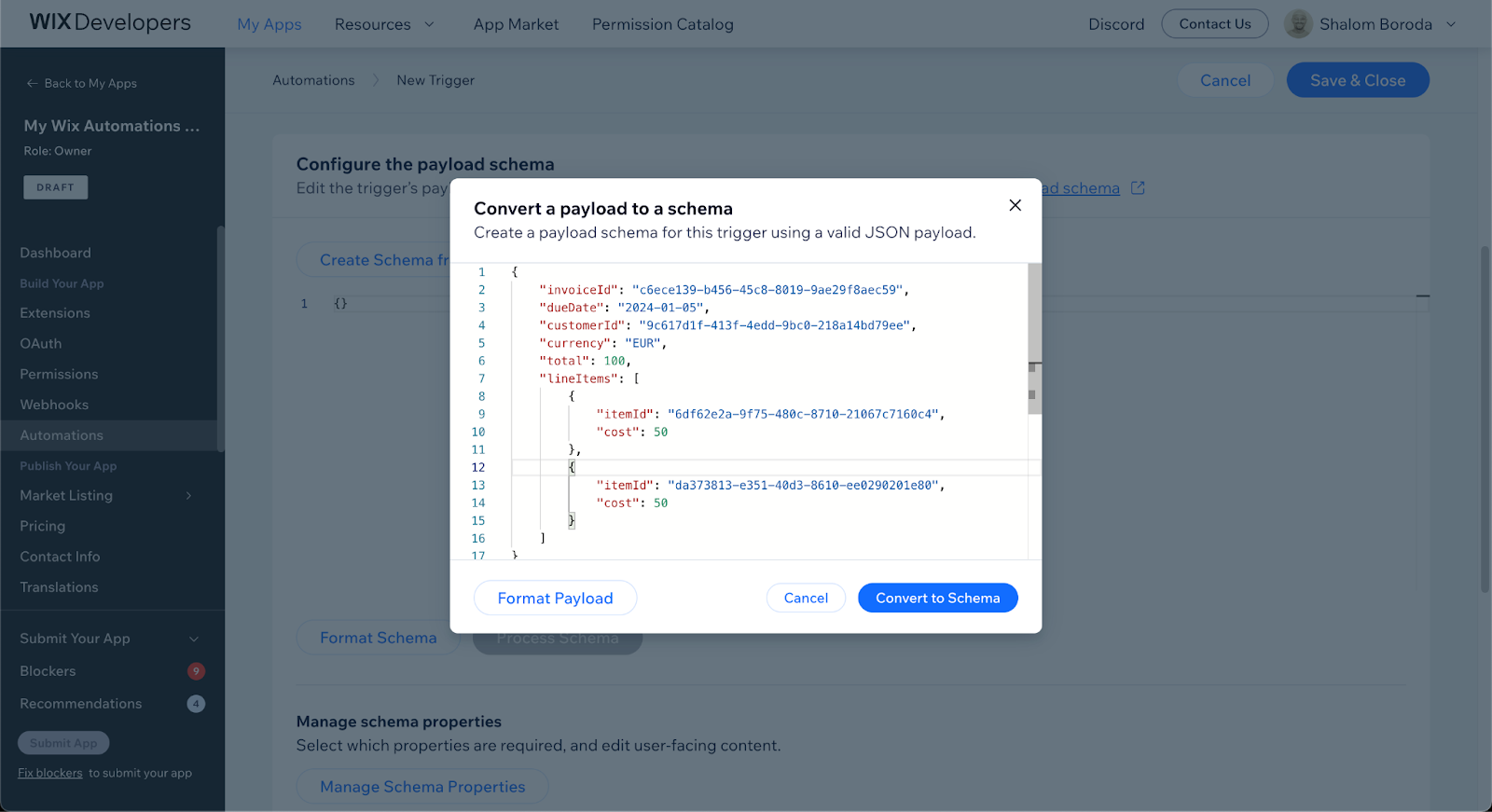
Task: Close the Convert payload dialog
Action: click(x=1015, y=205)
